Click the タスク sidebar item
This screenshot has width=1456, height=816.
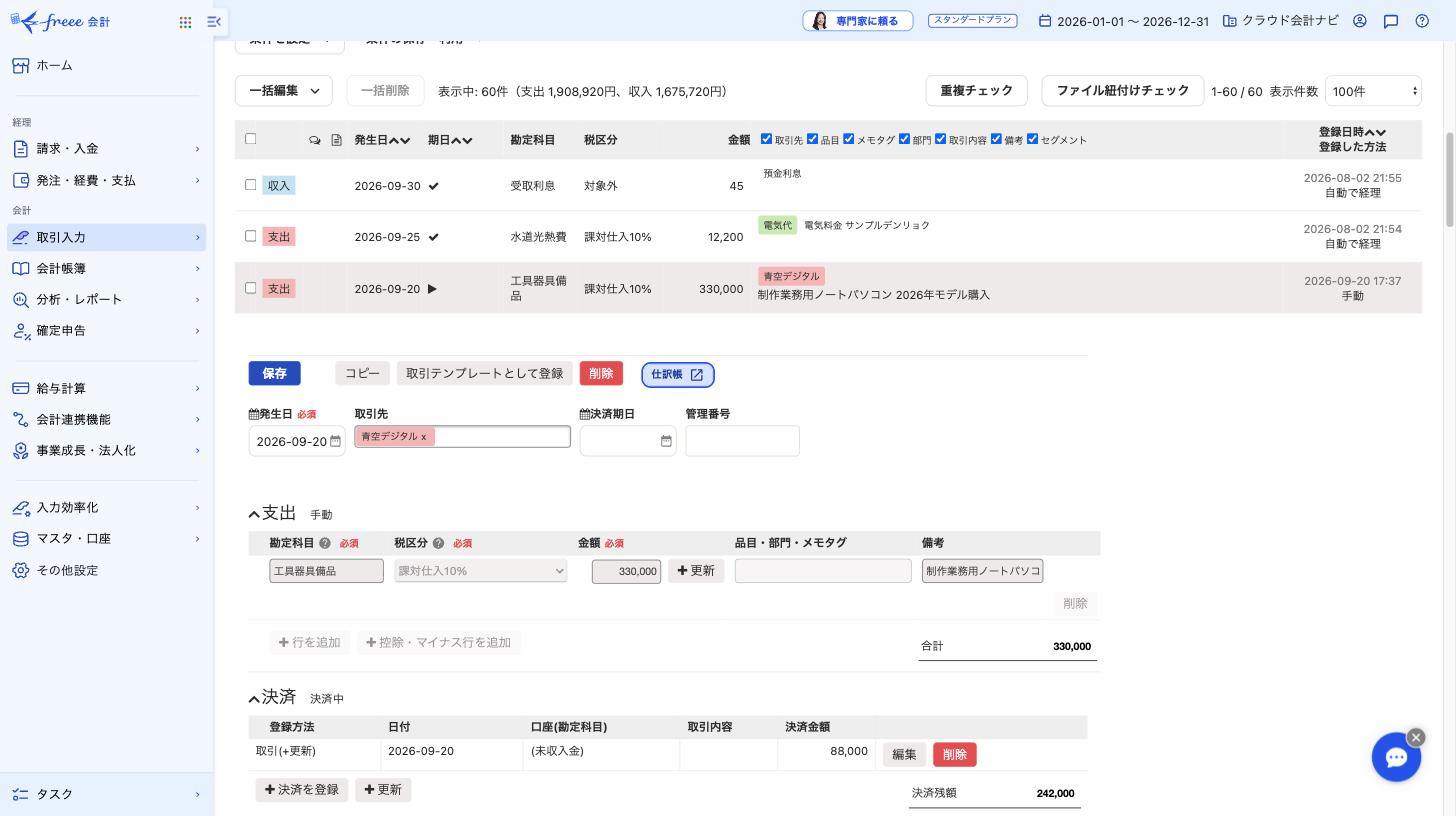coord(107,794)
